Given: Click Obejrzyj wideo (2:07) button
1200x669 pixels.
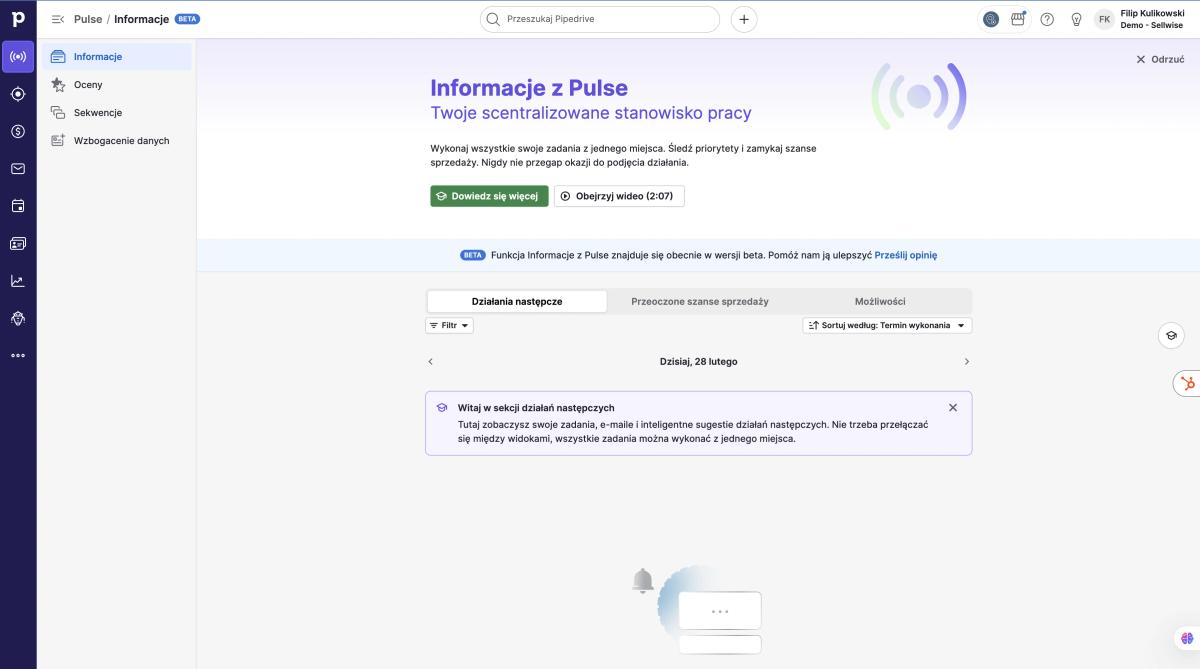Looking at the screenshot, I should (619, 196).
